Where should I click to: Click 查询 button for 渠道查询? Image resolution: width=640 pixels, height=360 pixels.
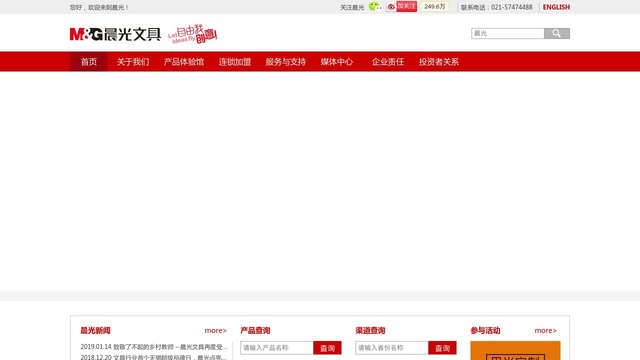(442, 348)
